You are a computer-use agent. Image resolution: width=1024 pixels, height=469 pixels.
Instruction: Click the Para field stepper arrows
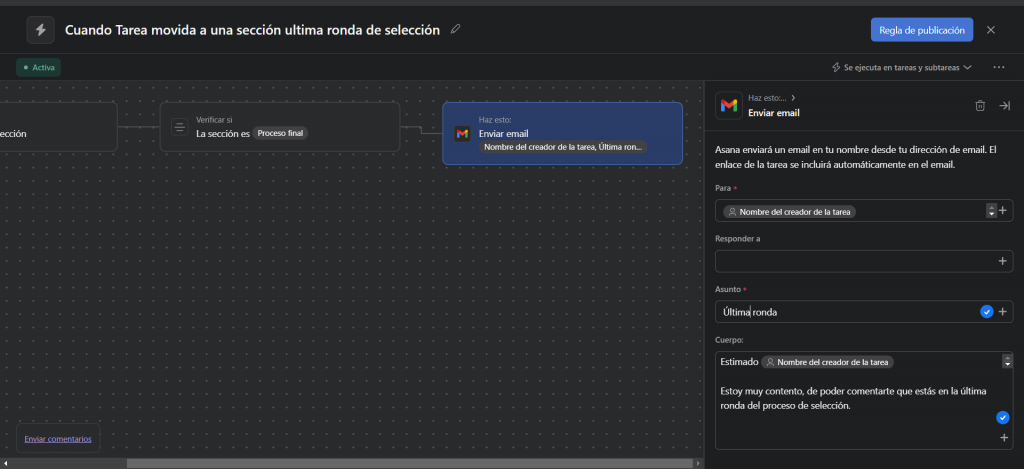pos(991,211)
